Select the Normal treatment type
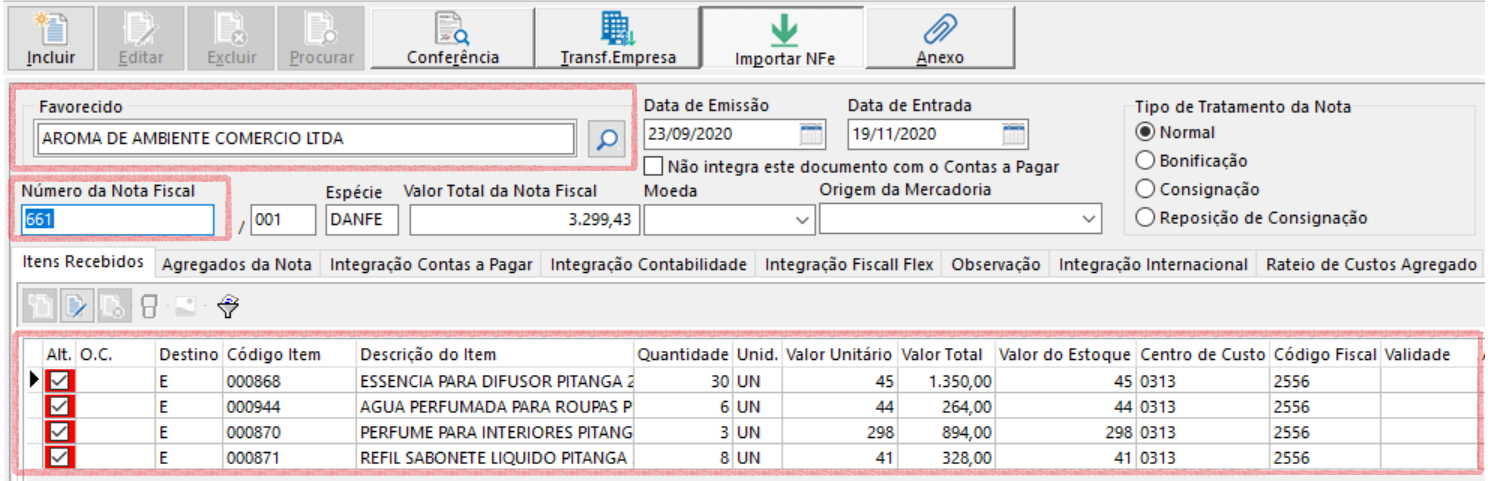Screen dimensions: 1488x481 point(1146,132)
